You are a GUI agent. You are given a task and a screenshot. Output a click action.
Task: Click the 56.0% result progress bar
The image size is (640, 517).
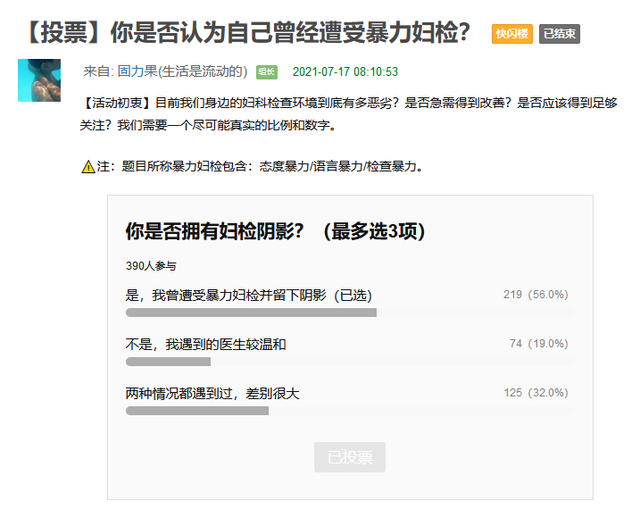pos(350,313)
